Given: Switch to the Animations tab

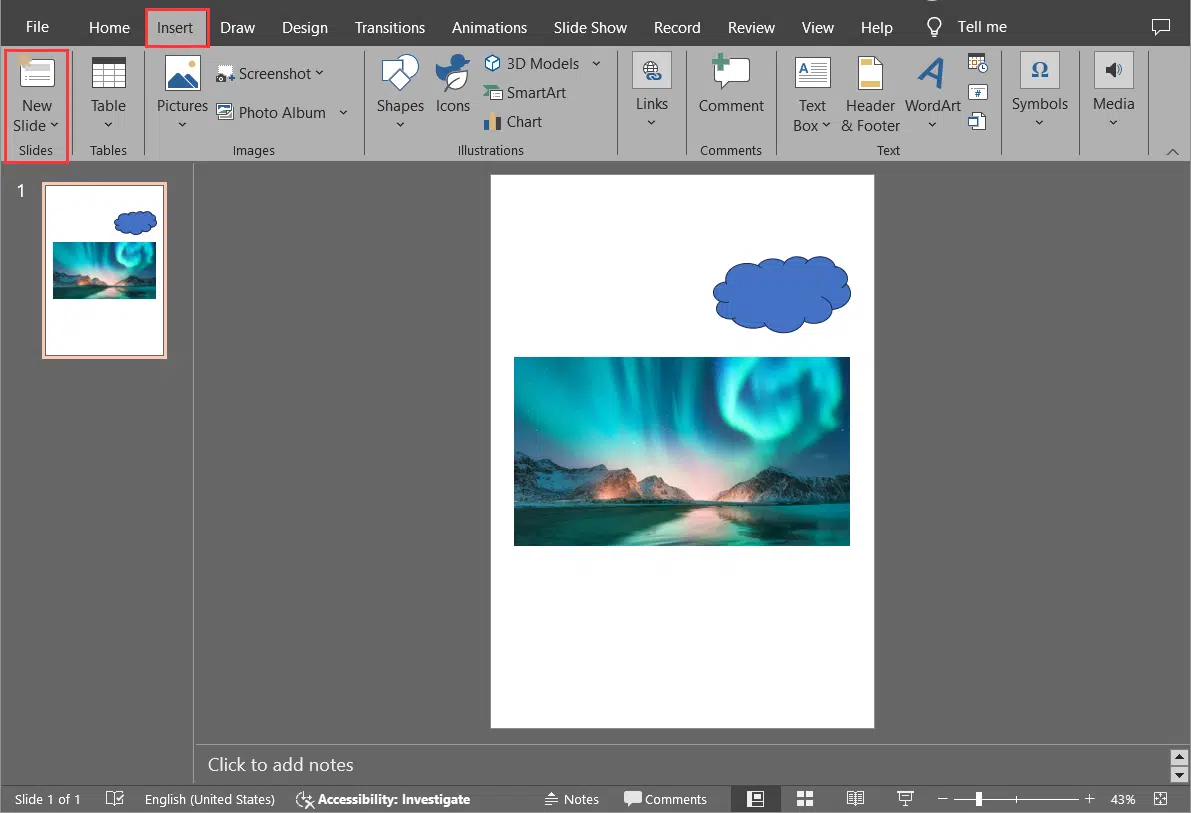Looking at the screenshot, I should (489, 27).
